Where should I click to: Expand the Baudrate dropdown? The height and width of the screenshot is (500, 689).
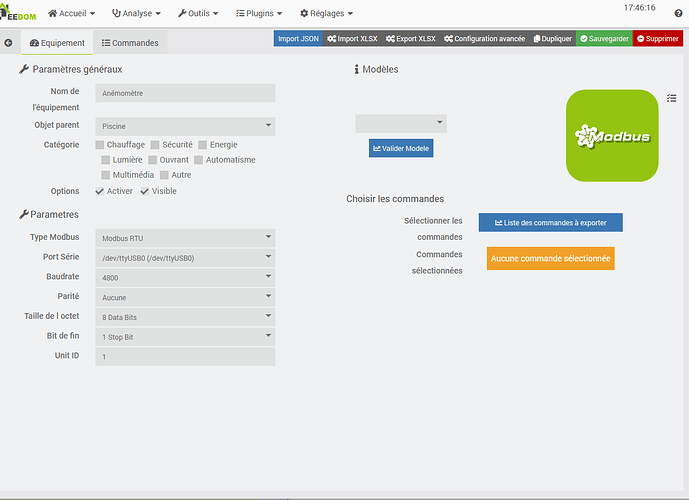(x=185, y=277)
